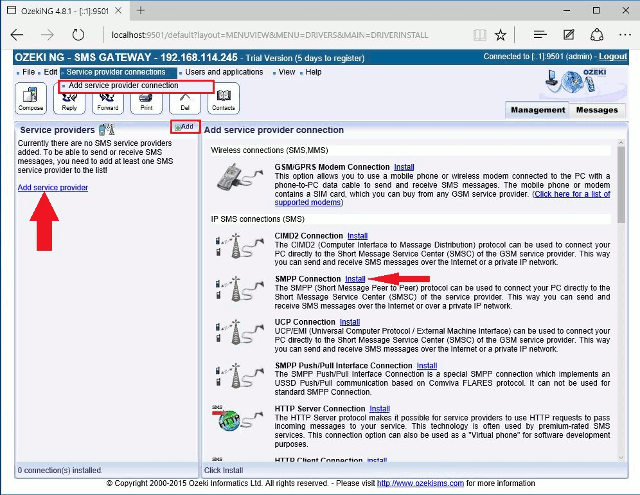This screenshot has height=495, width=640.
Task: Click the CIMD2 Connection tower icon
Action: click(x=239, y=246)
